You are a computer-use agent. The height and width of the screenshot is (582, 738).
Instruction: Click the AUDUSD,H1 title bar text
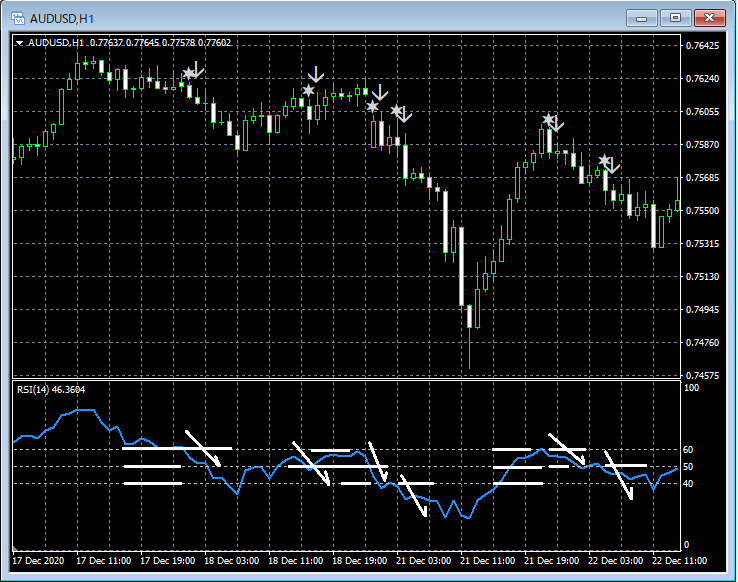pyautogui.click(x=62, y=19)
